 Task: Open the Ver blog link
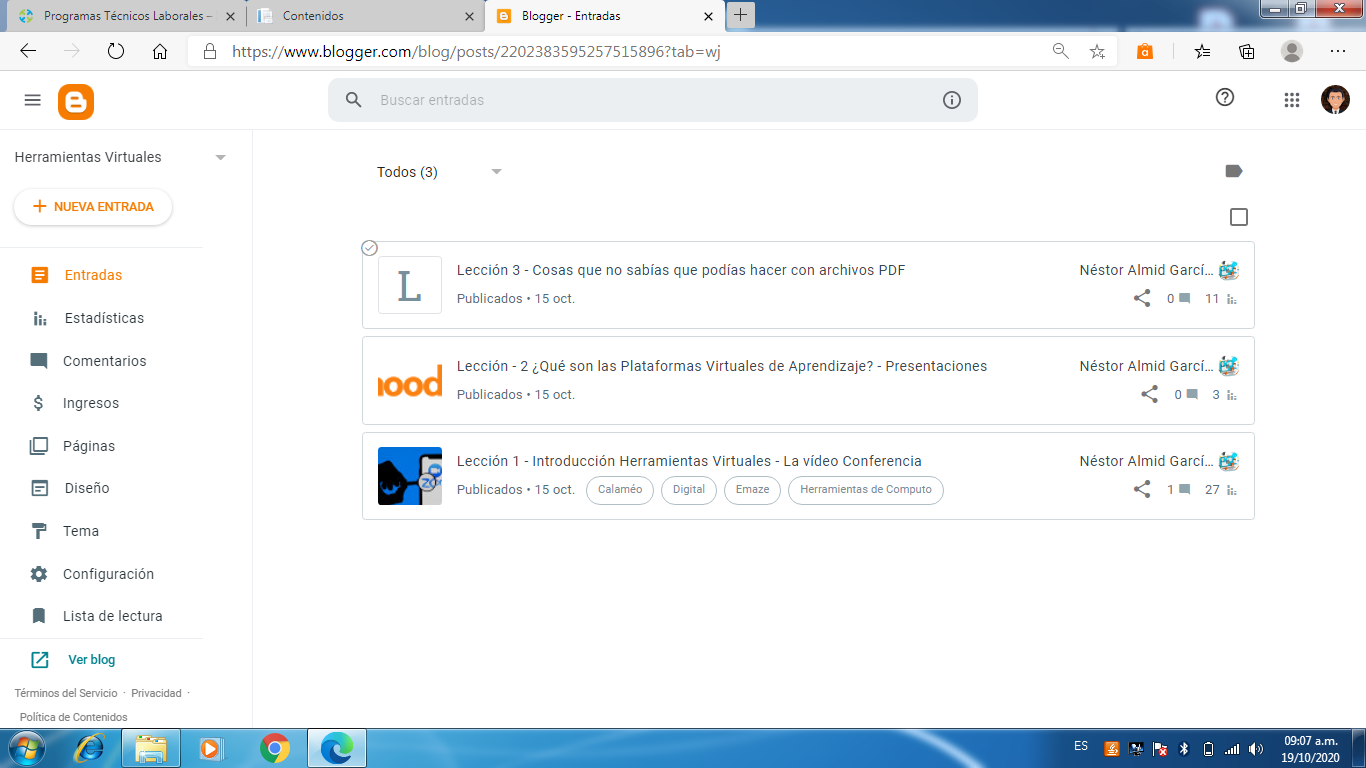[91, 660]
